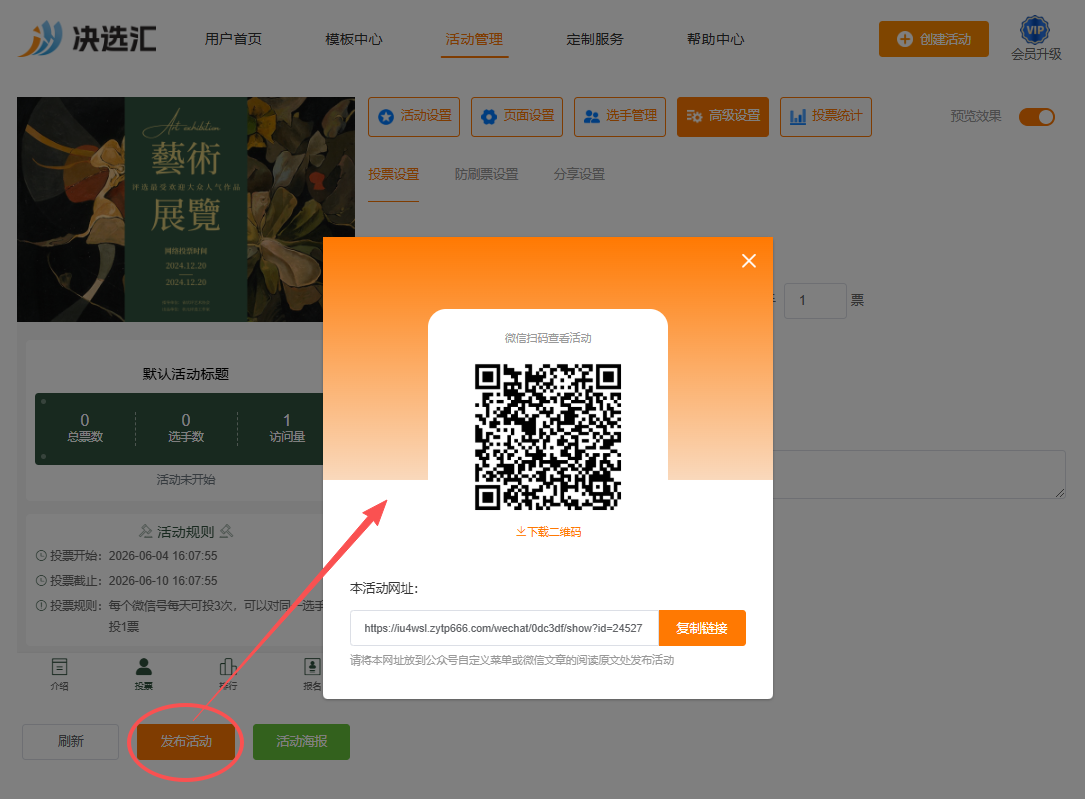
Task: Switch to 防刷票设置 tab
Action: click(x=486, y=174)
